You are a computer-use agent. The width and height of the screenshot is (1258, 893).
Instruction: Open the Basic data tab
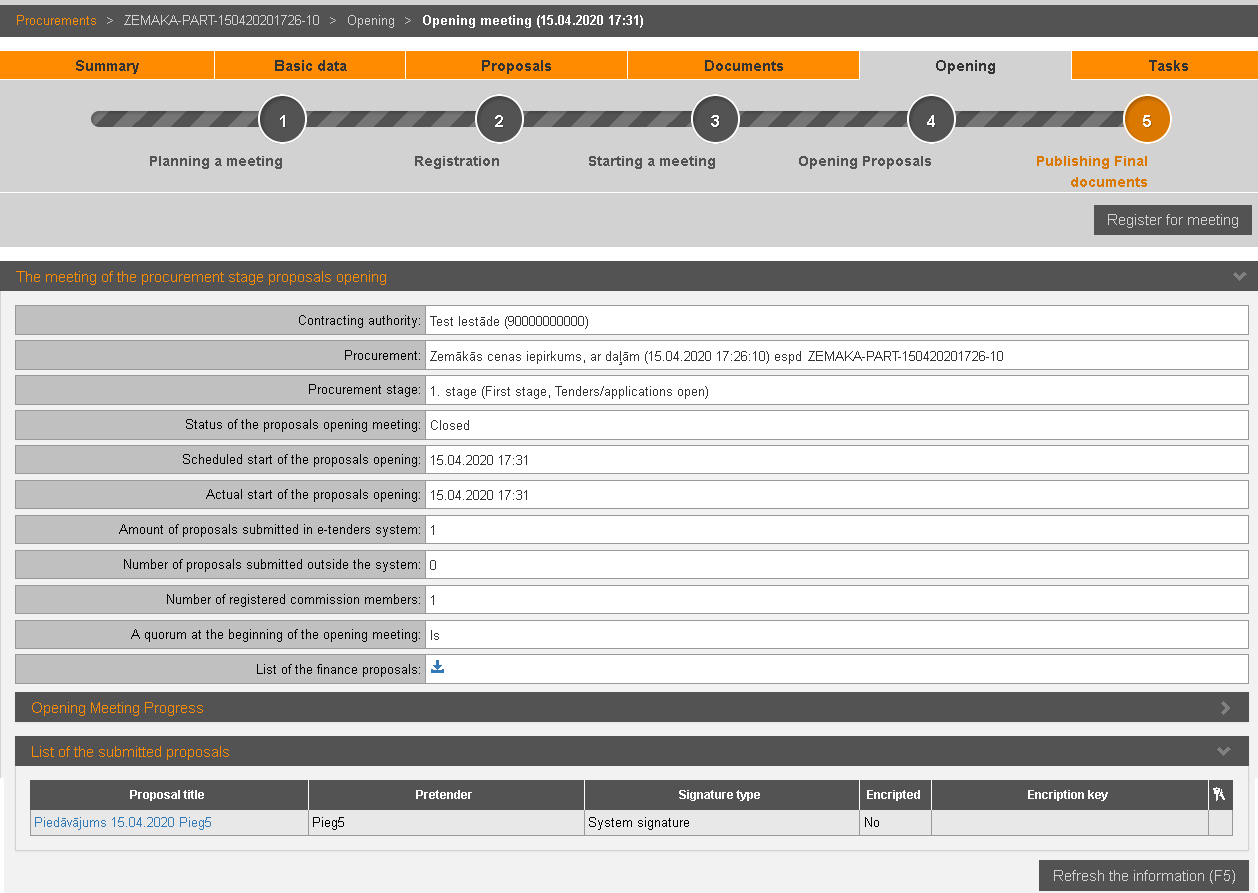coord(310,66)
